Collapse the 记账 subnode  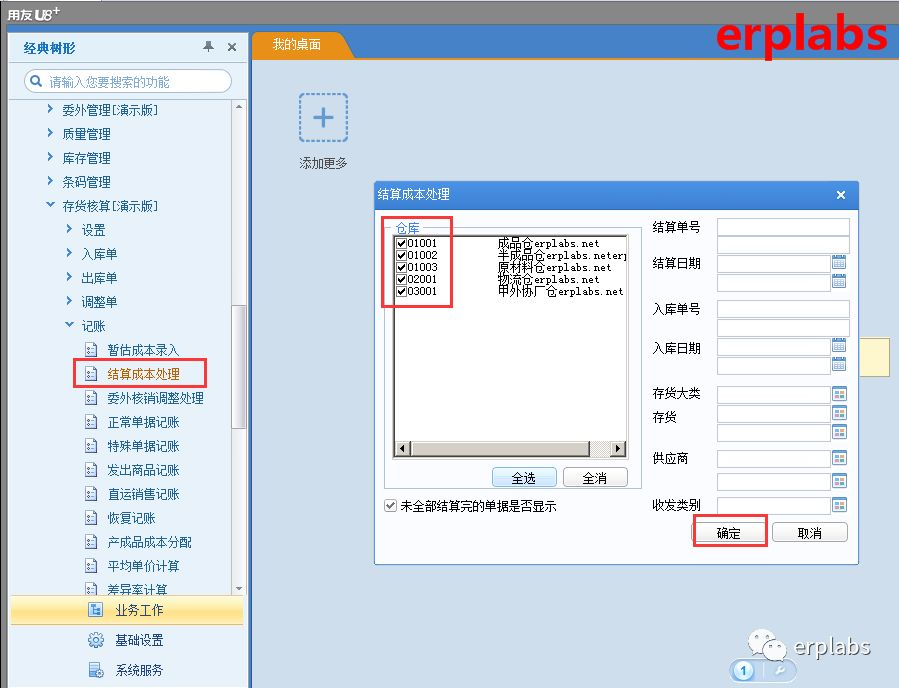coord(69,325)
